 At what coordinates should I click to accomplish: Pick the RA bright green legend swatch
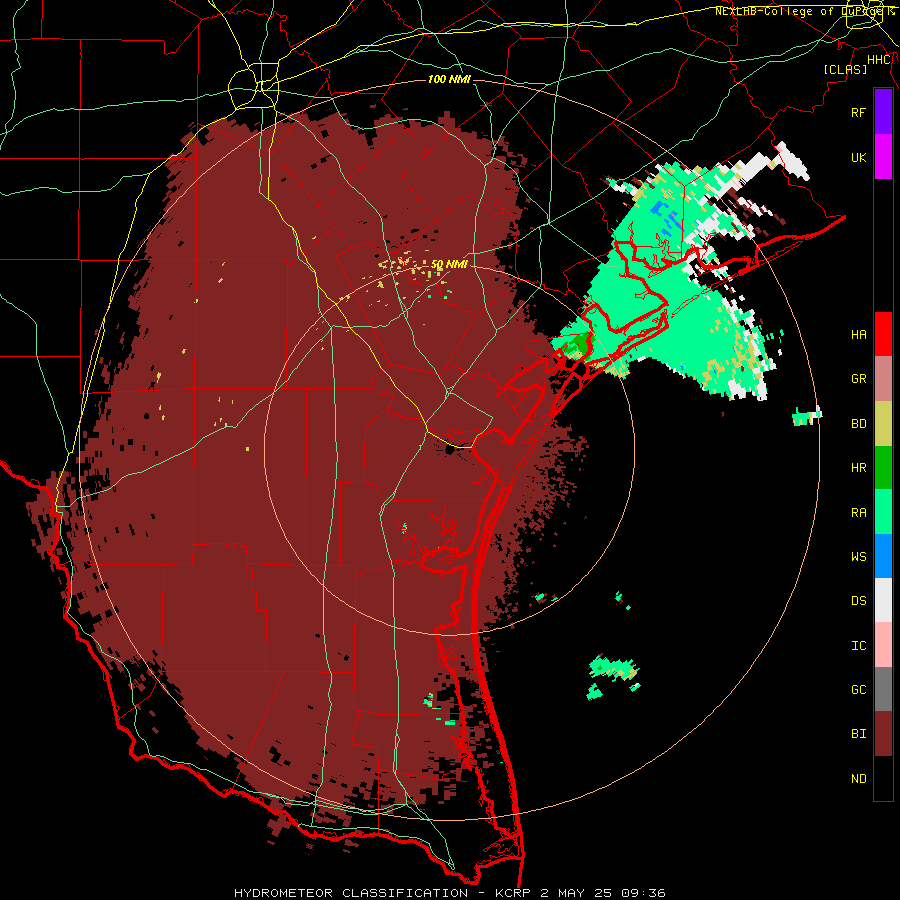pos(883,512)
